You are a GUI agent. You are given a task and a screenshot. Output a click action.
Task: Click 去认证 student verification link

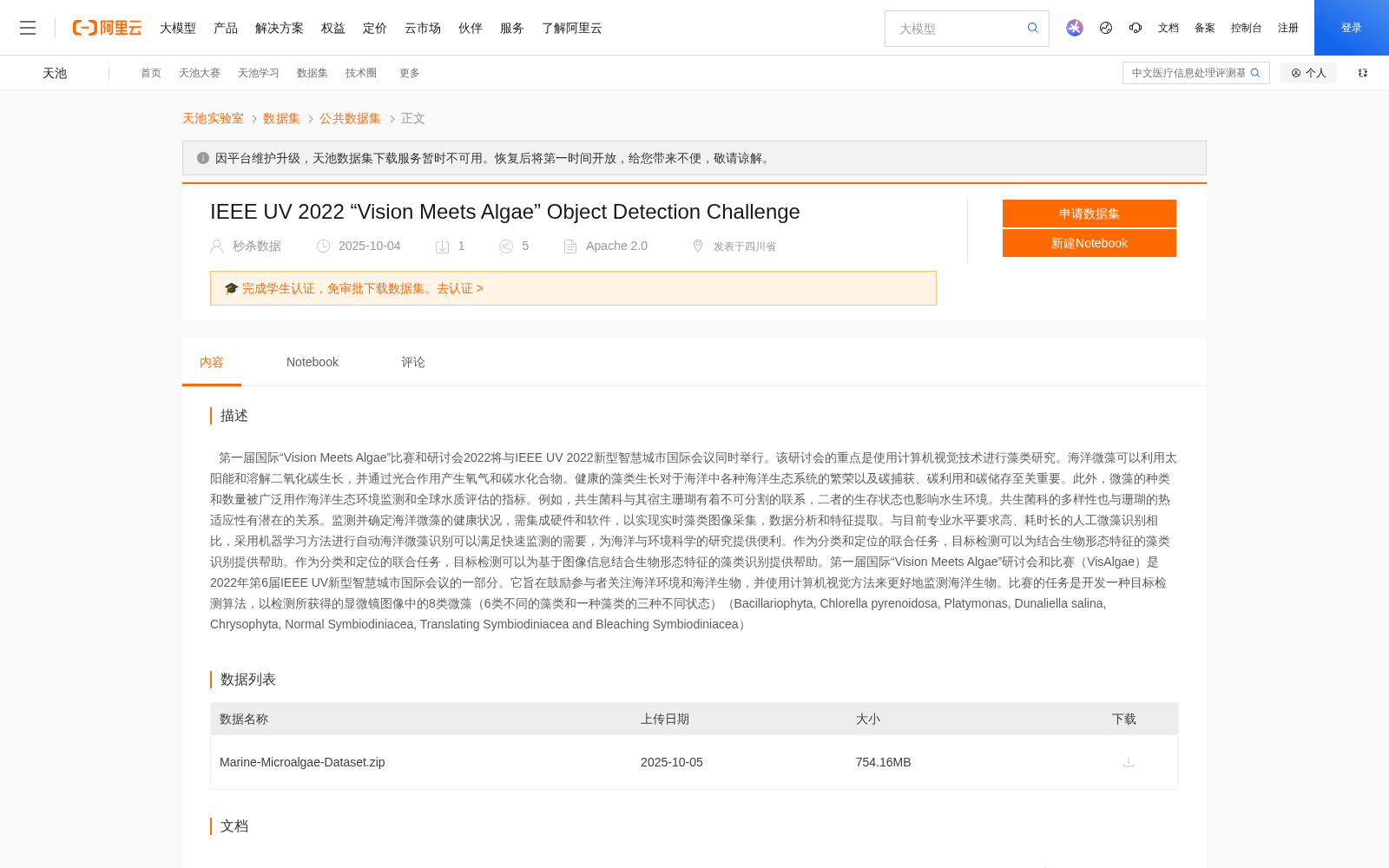[460, 288]
